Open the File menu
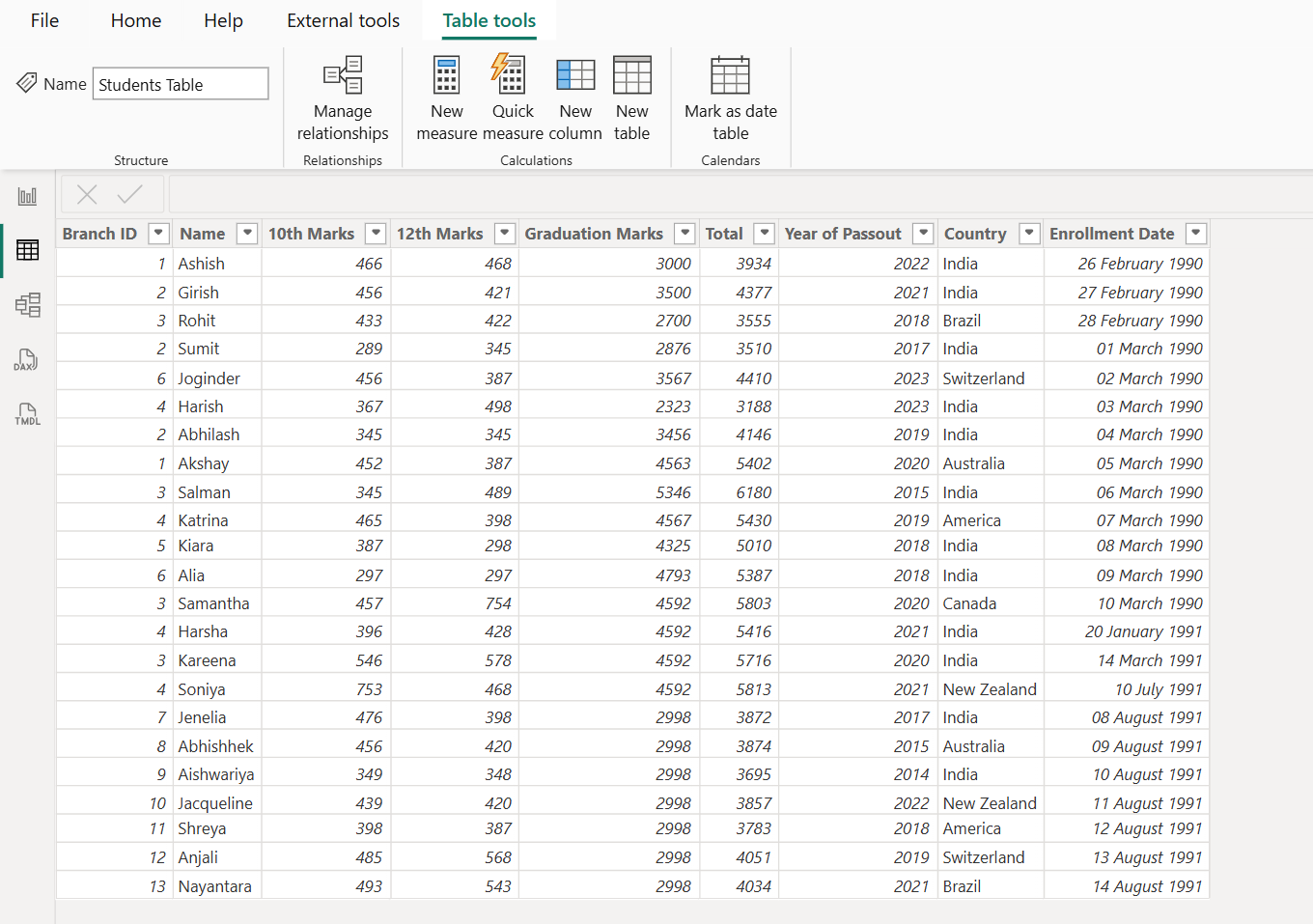This screenshot has height=924, width=1313. pyautogui.click(x=44, y=20)
